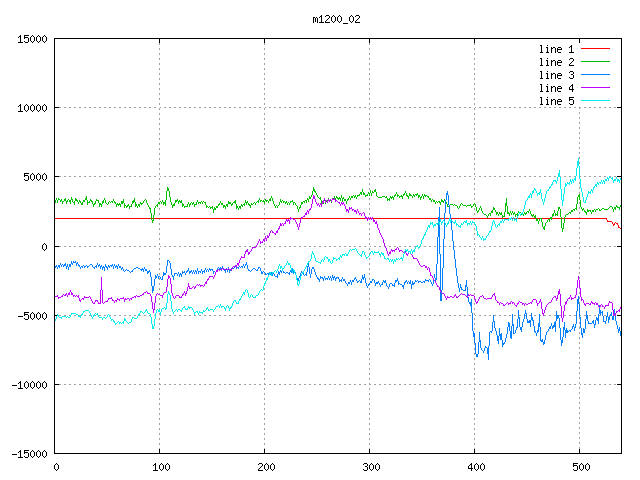Select the 'line 2' legend label
The width and height of the screenshot is (640, 480).
click(x=556, y=62)
